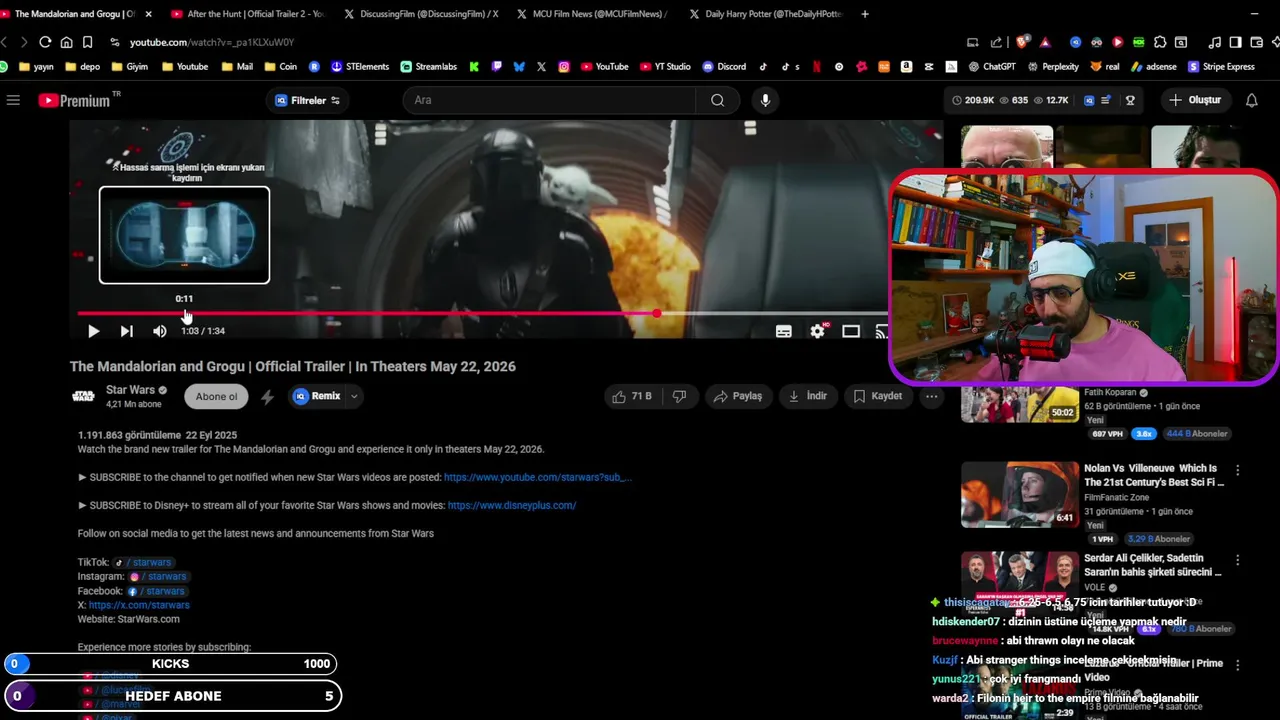The image size is (1280, 720).
Task: Open the Stripe Express bookmark
Action: 1221,67
